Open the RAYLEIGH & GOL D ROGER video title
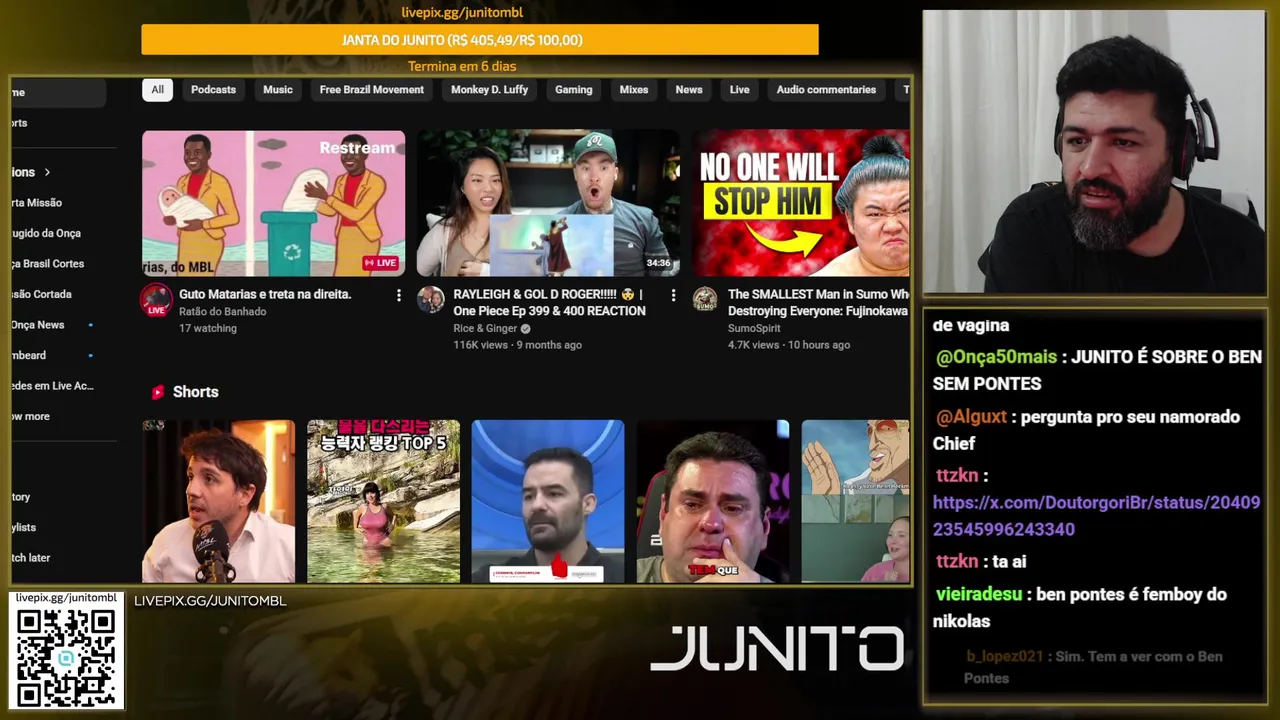Viewport: 1280px width, 720px height. coord(550,302)
